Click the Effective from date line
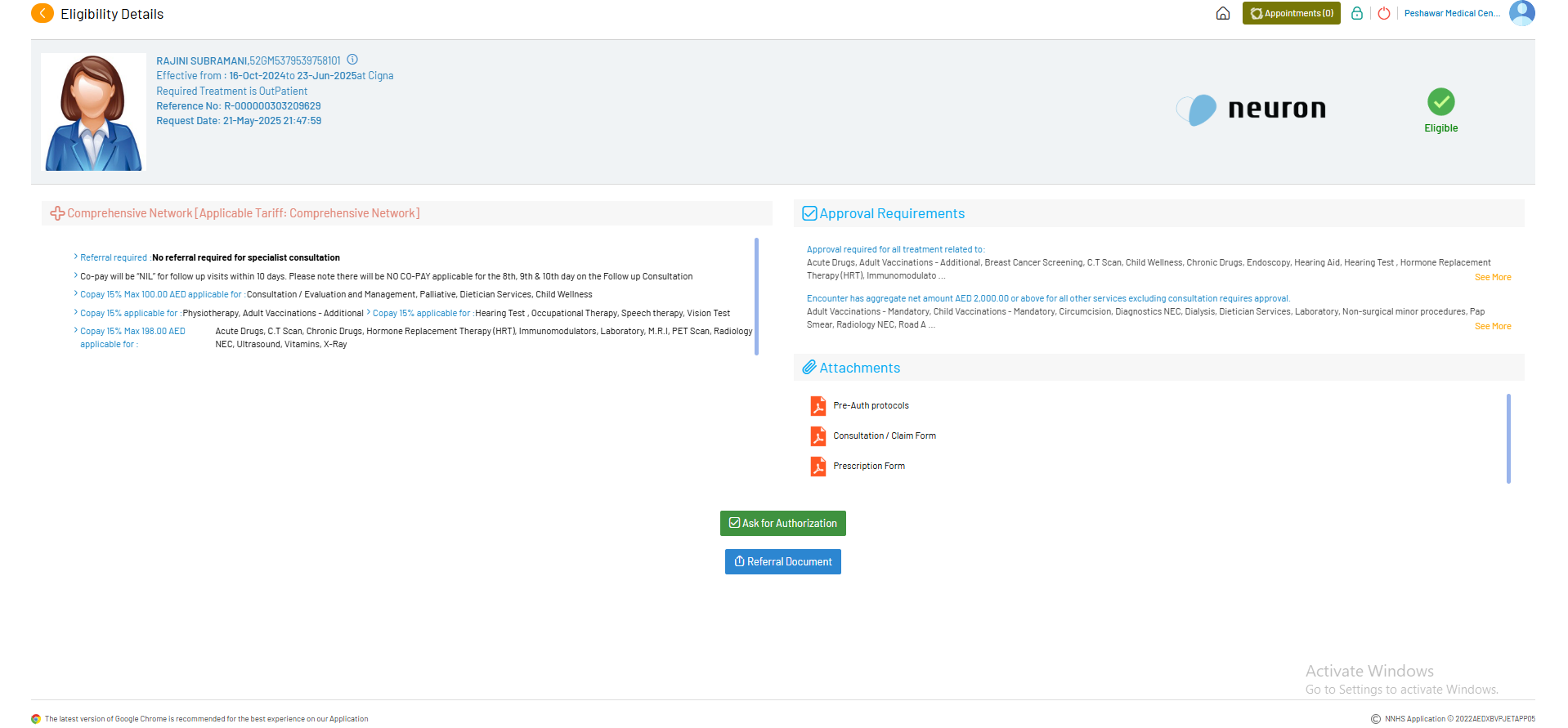 click(275, 76)
